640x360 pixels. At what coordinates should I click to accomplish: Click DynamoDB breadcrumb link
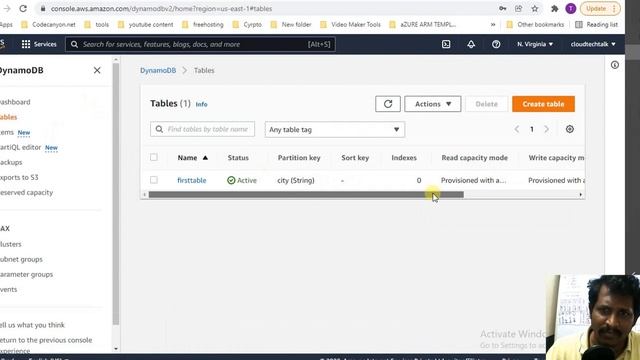pos(158,70)
